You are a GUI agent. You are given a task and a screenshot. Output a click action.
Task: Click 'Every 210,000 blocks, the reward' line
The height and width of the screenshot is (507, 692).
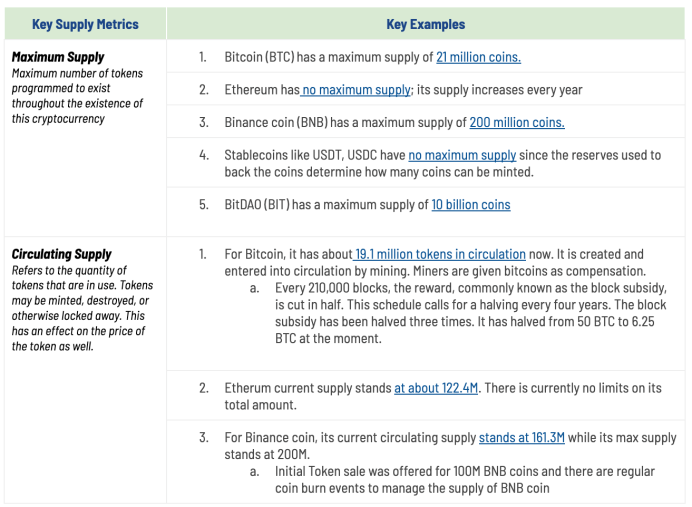point(471,288)
